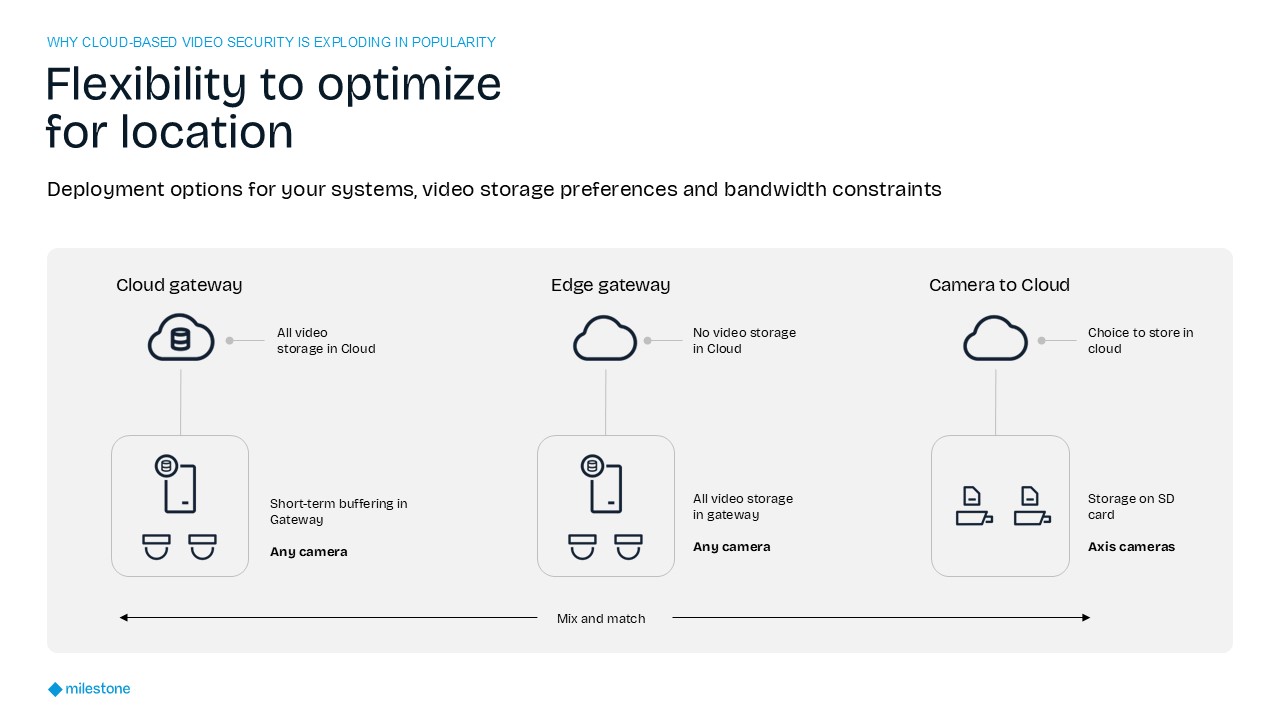Select the 'Edge gateway' heading
This screenshot has height=720, width=1280.
coord(610,285)
